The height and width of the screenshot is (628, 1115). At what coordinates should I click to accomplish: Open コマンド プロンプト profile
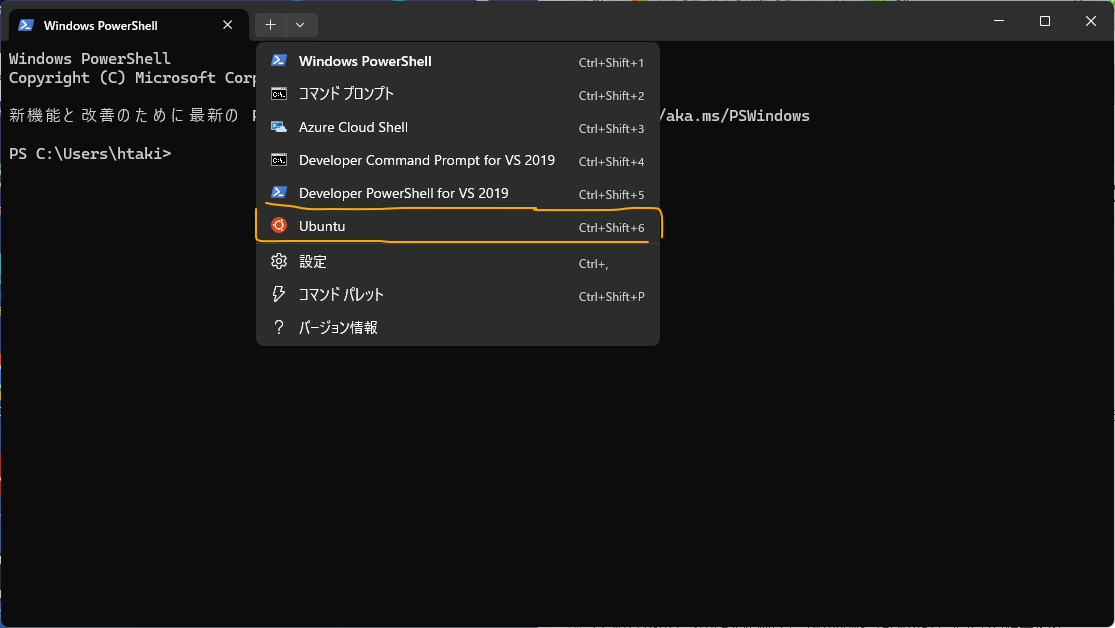pos(458,94)
